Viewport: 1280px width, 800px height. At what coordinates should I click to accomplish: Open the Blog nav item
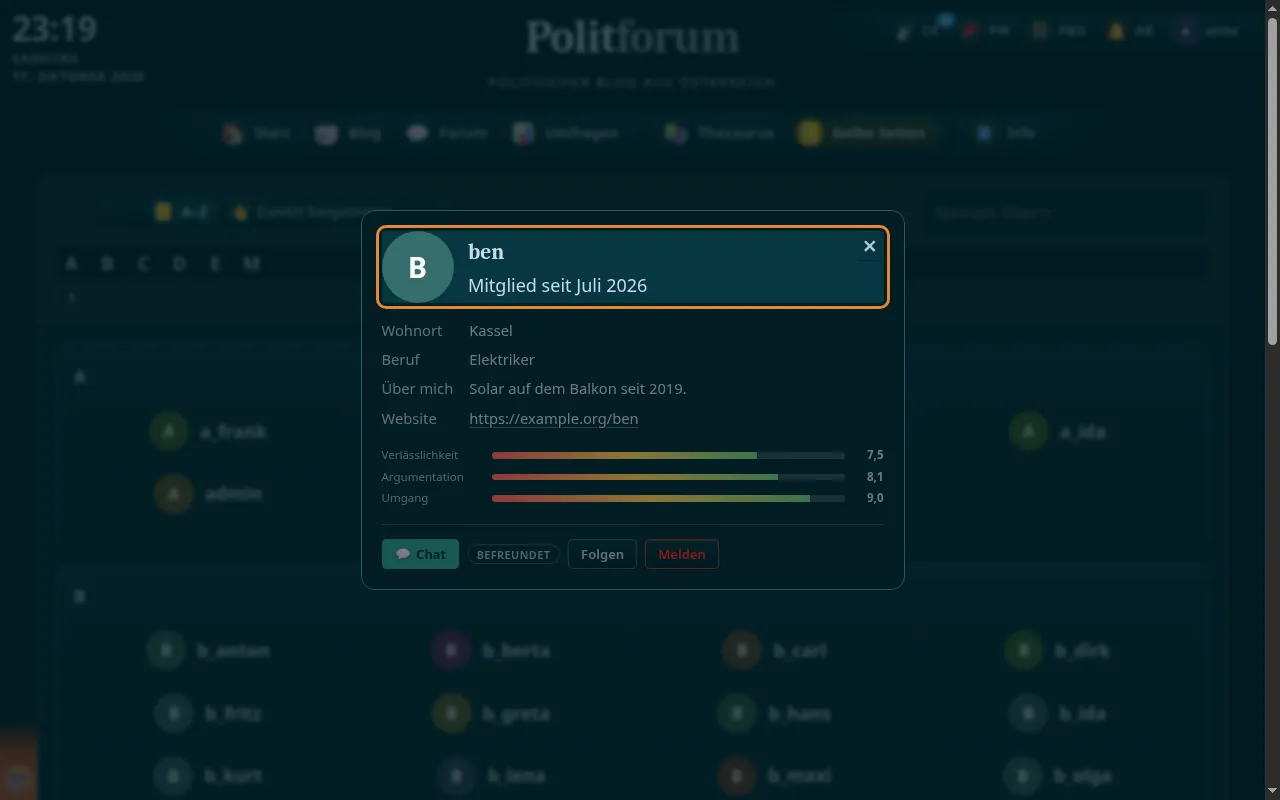(348, 133)
